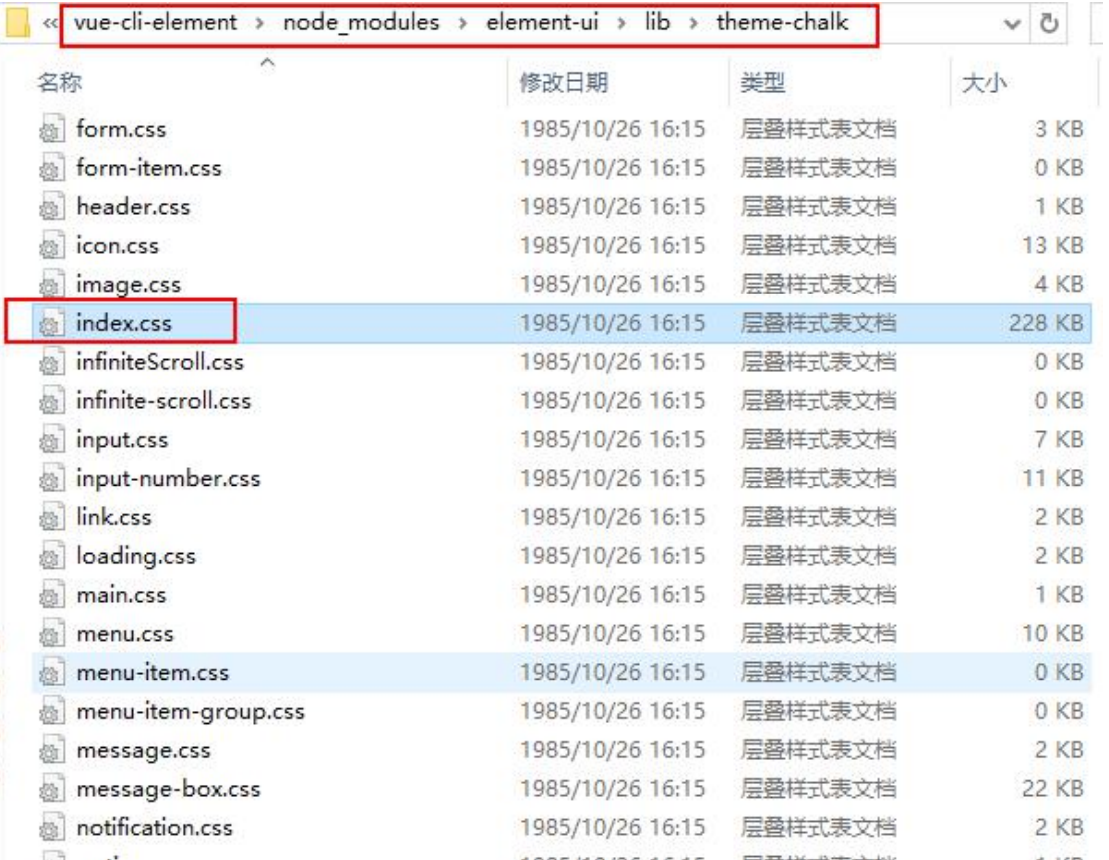The height and width of the screenshot is (860, 1109).
Task: Click the menu.css file icon
Action: click(52, 634)
